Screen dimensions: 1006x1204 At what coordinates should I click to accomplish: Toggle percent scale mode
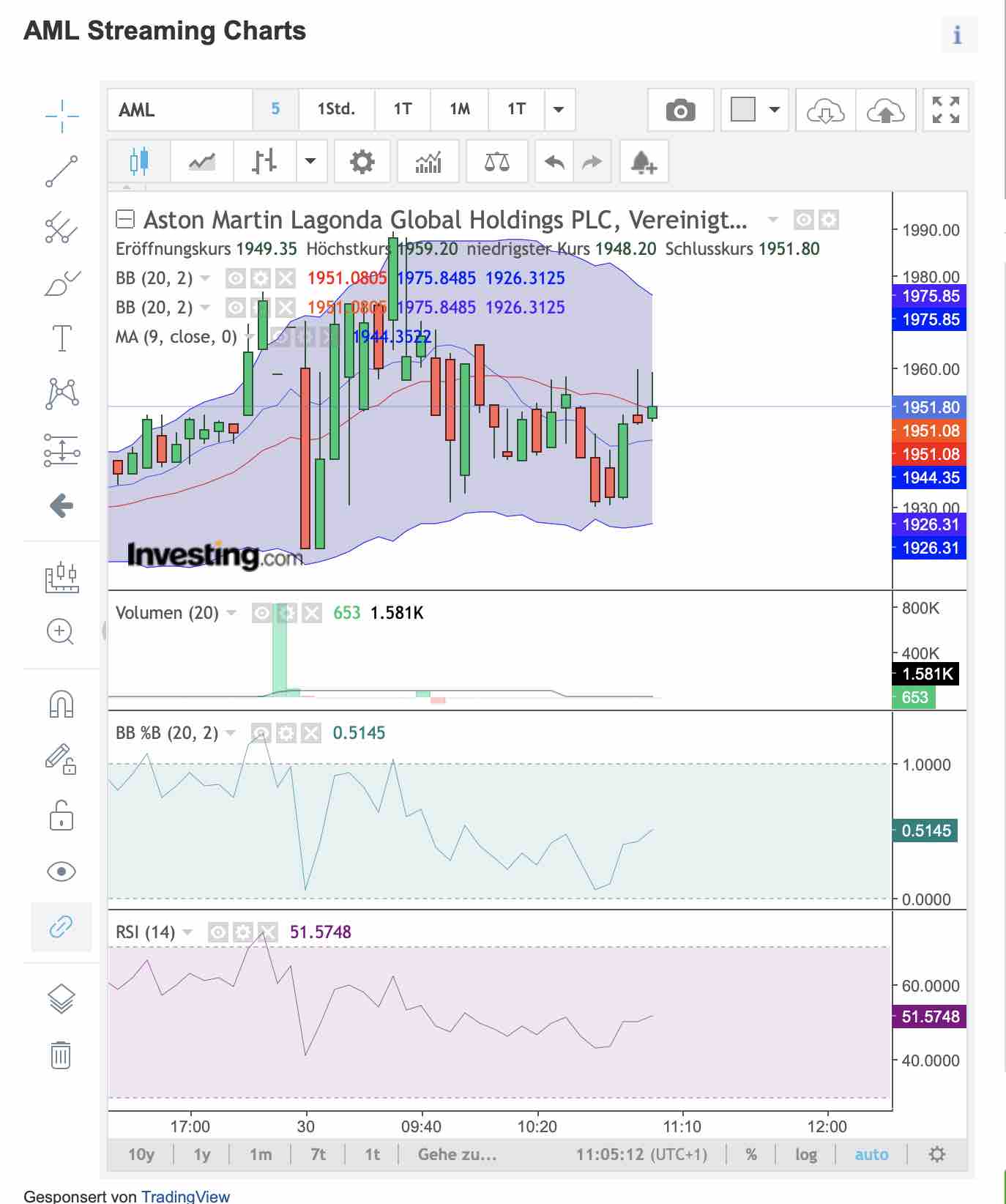751,1154
